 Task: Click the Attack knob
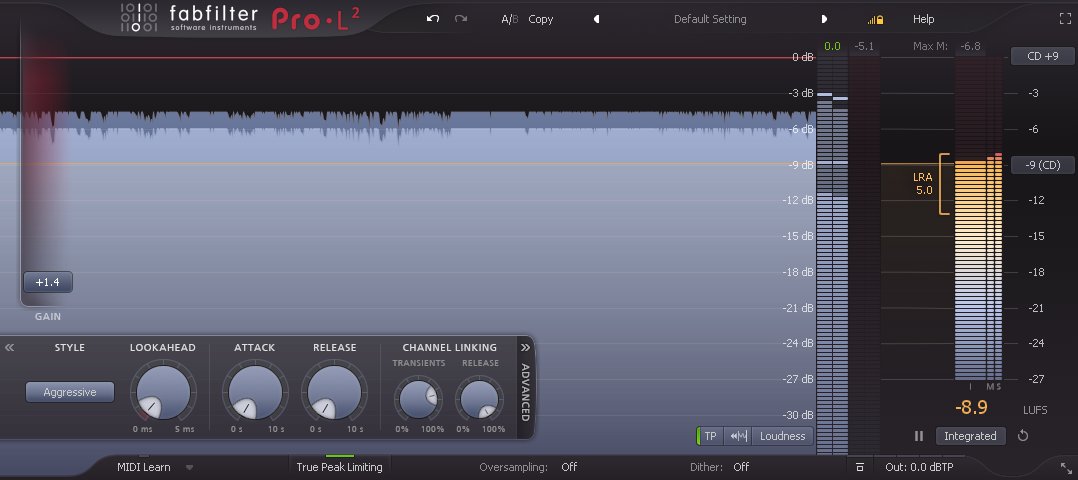pos(254,392)
